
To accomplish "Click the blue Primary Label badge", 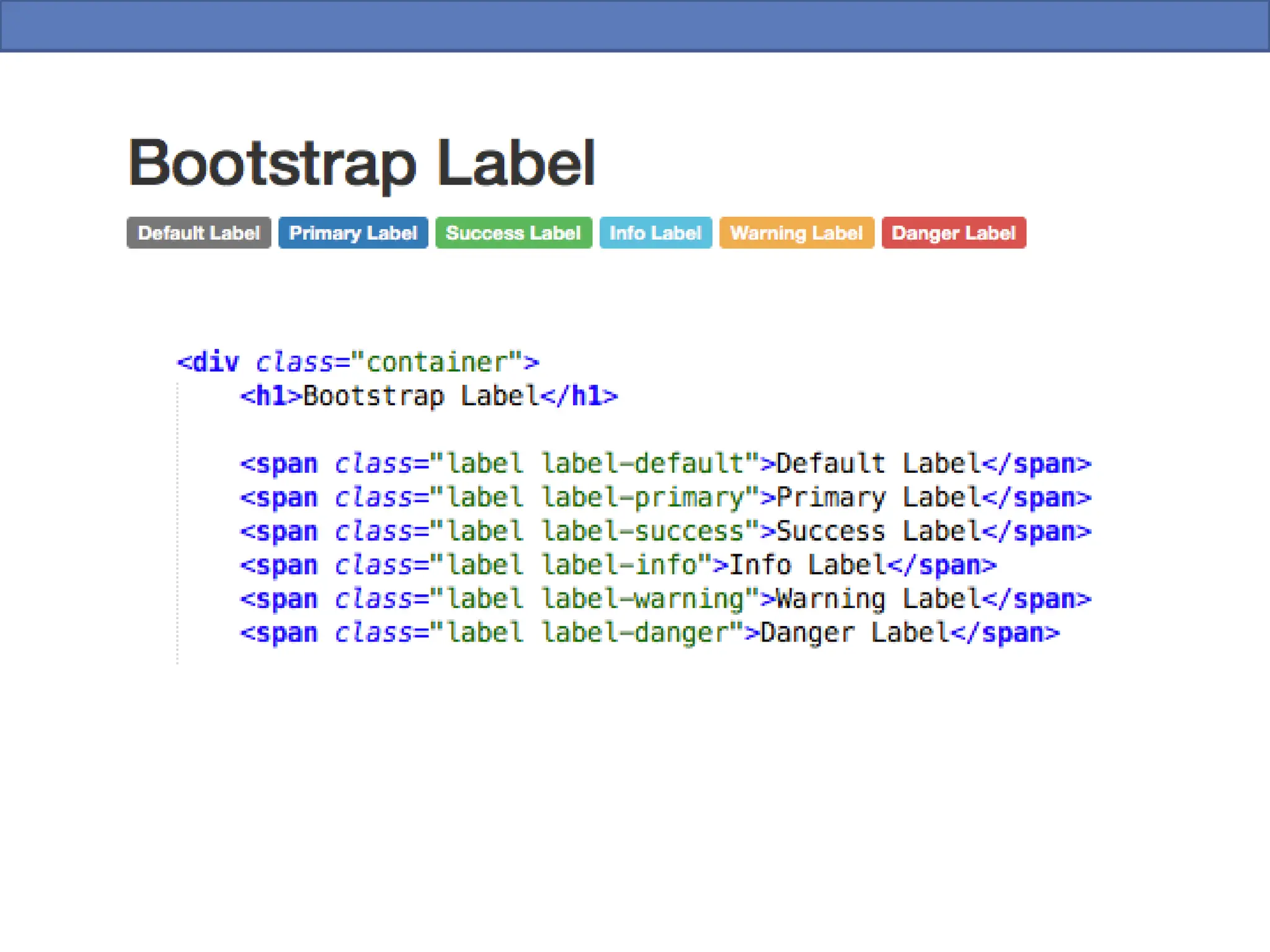I will click(x=353, y=233).
